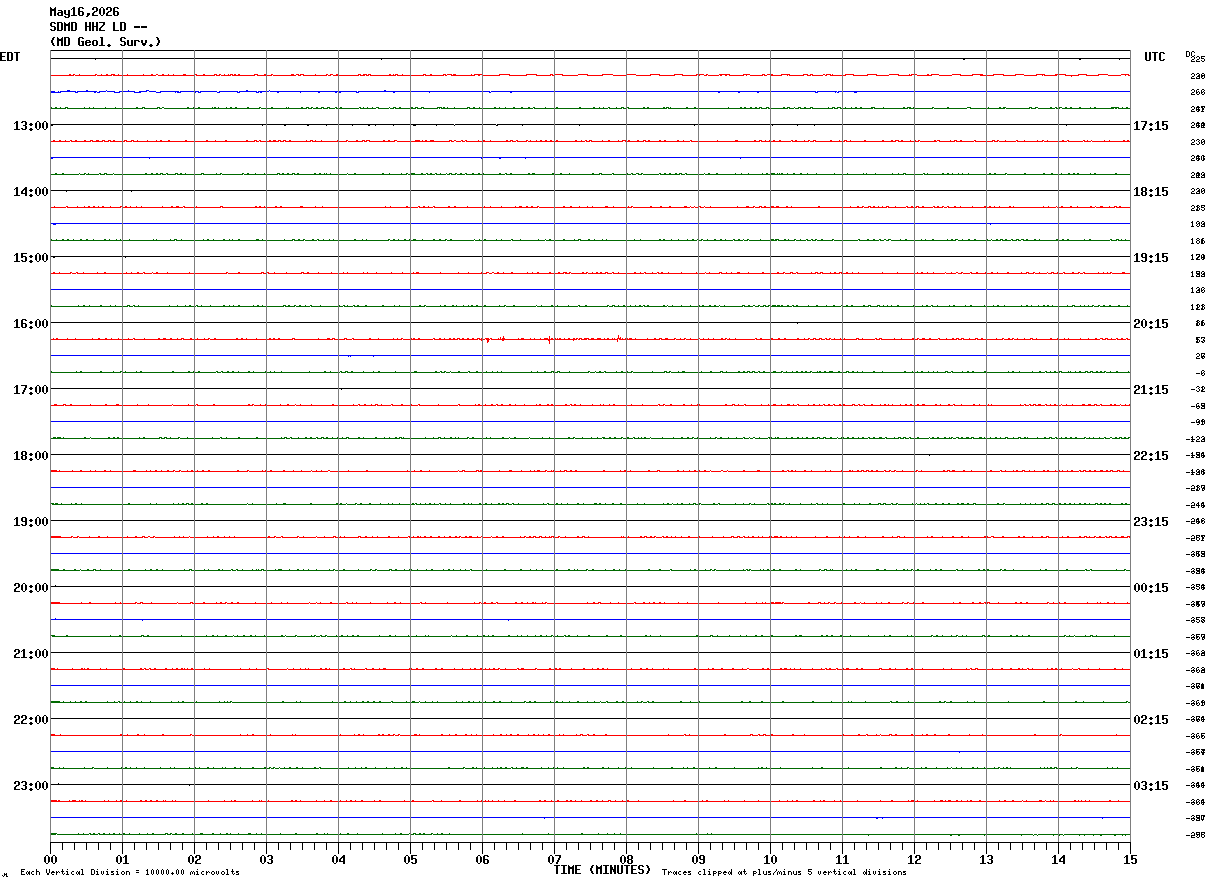Click the 'Each Vertical Division' scale note
Screen dimensions: 1210x886
click(x=129, y=872)
